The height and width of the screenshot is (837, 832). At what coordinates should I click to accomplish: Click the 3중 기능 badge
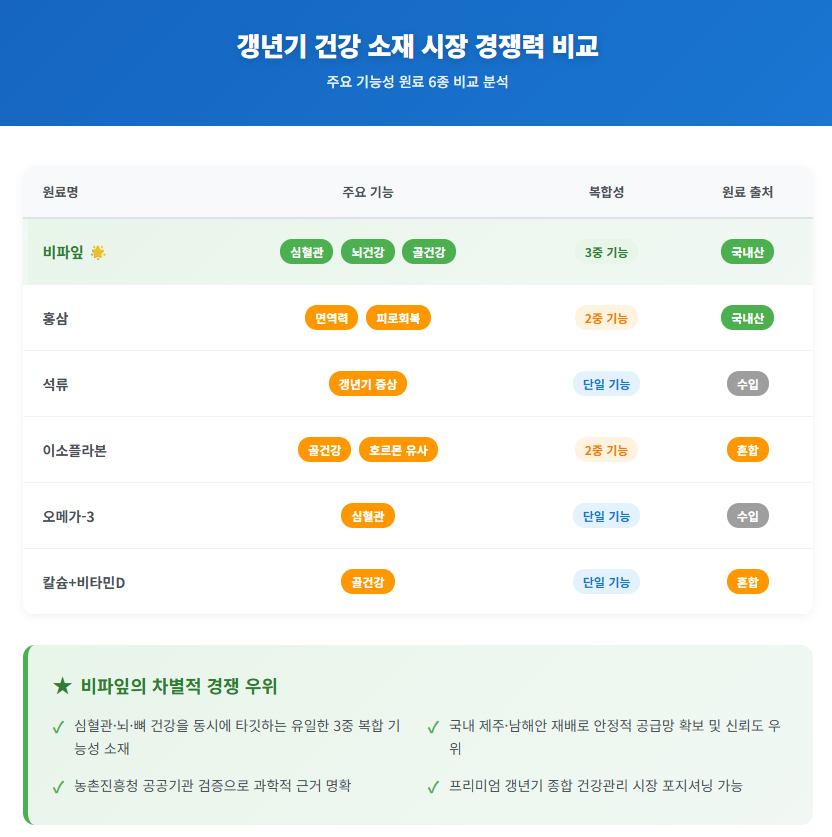(x=606, y=252)
